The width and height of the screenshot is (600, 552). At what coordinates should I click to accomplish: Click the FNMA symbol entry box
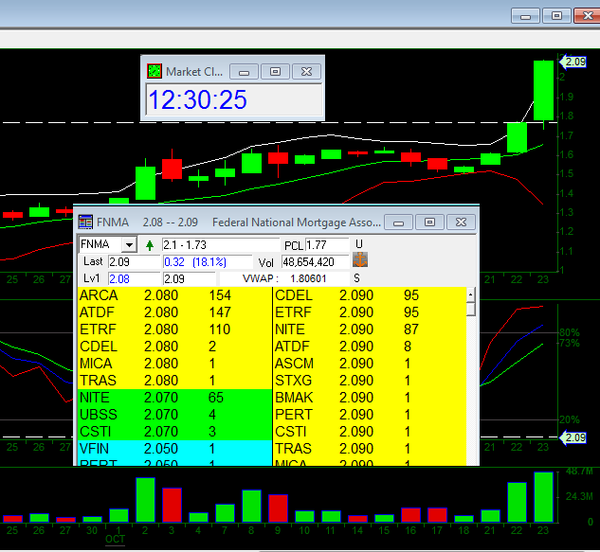click(x=99, y=245)
